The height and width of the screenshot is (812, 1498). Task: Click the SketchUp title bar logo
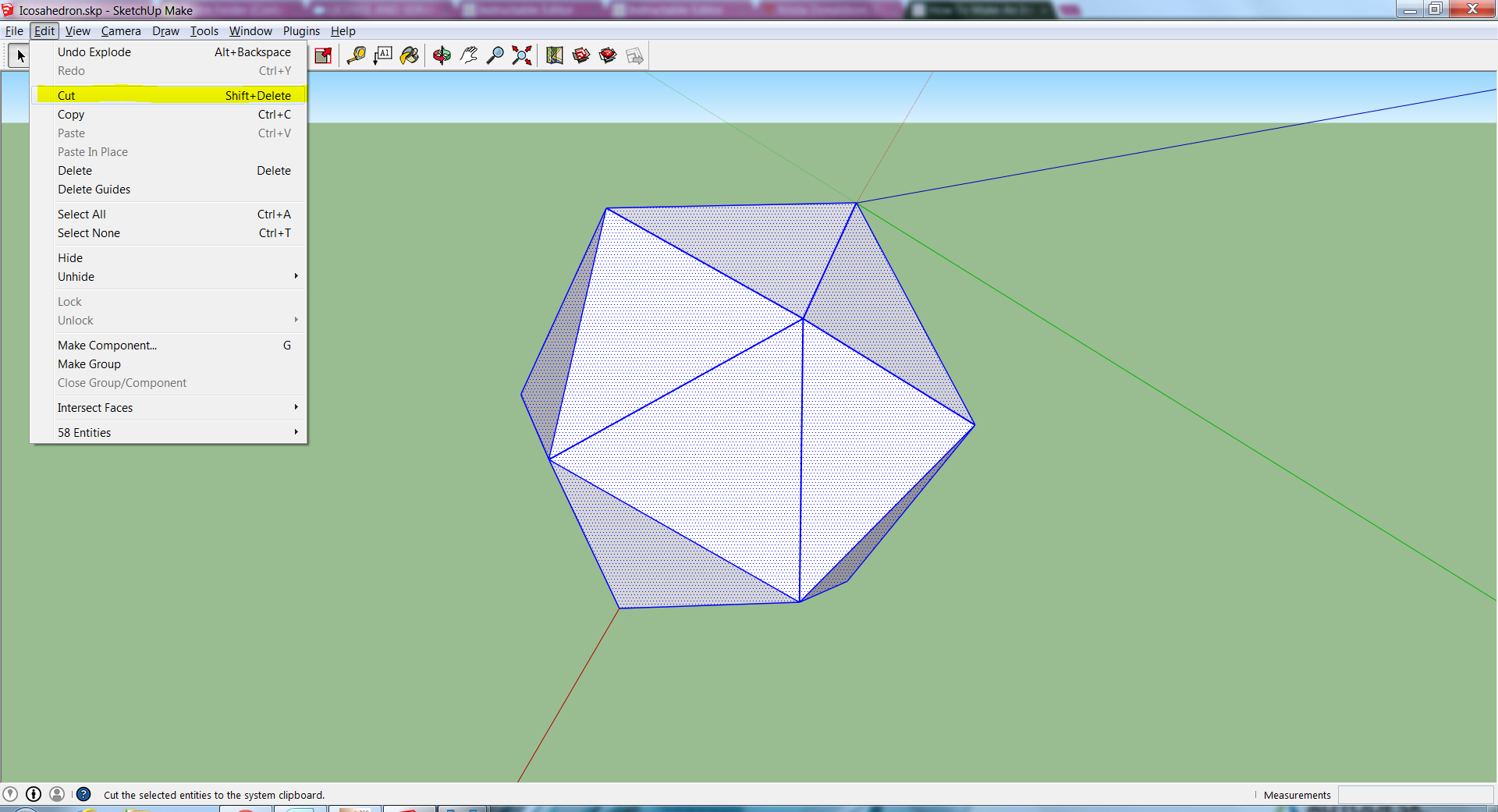[8, 10]
